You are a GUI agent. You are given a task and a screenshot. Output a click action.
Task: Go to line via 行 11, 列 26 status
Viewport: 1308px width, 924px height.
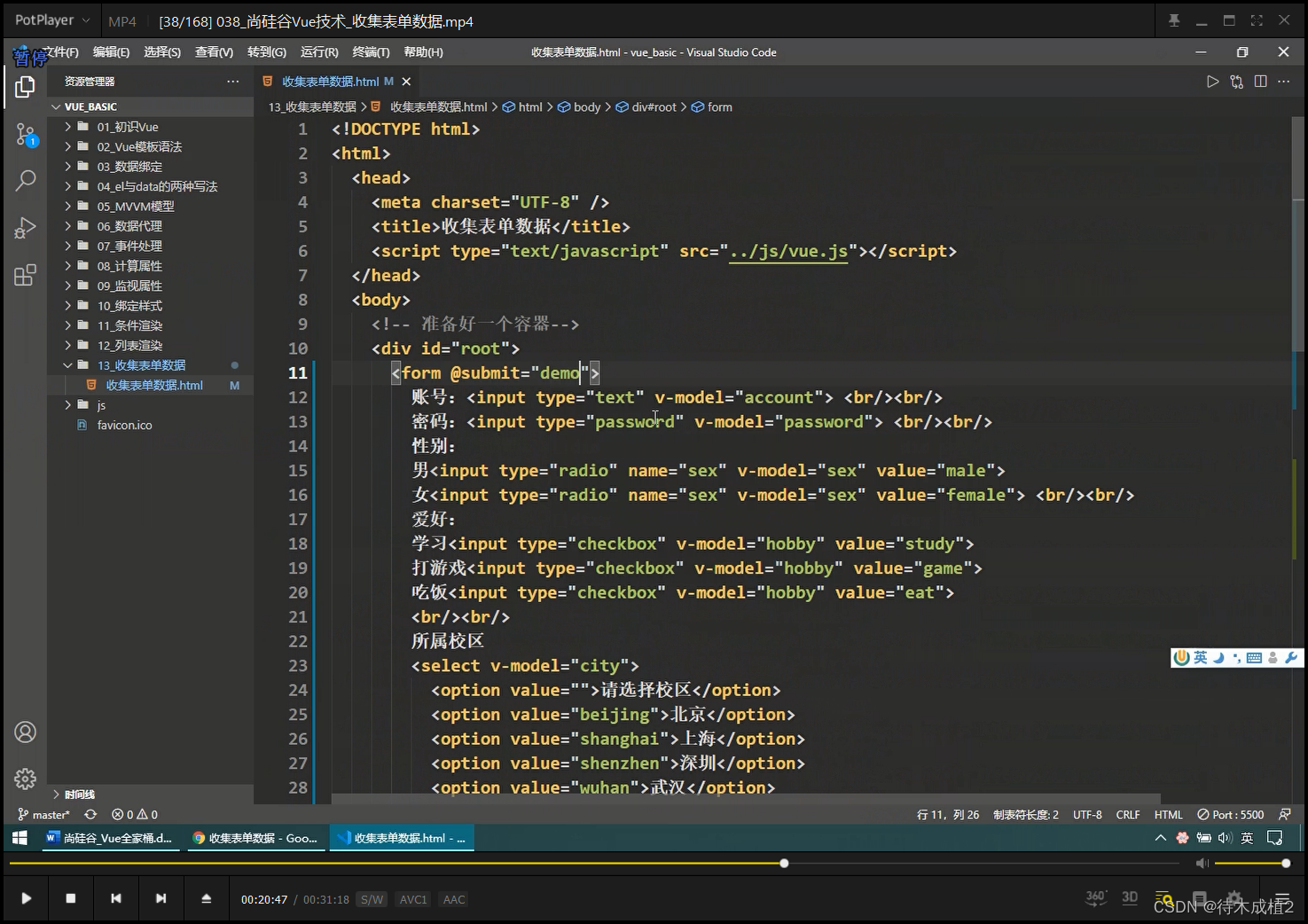(948, 814)
